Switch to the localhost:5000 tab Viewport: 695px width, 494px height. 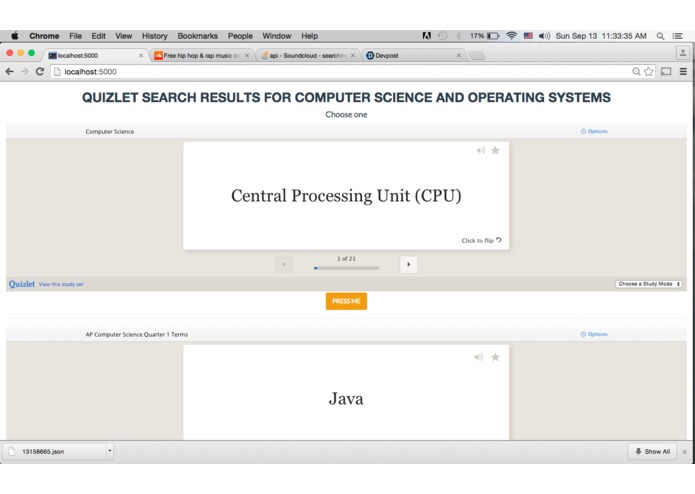93,55
